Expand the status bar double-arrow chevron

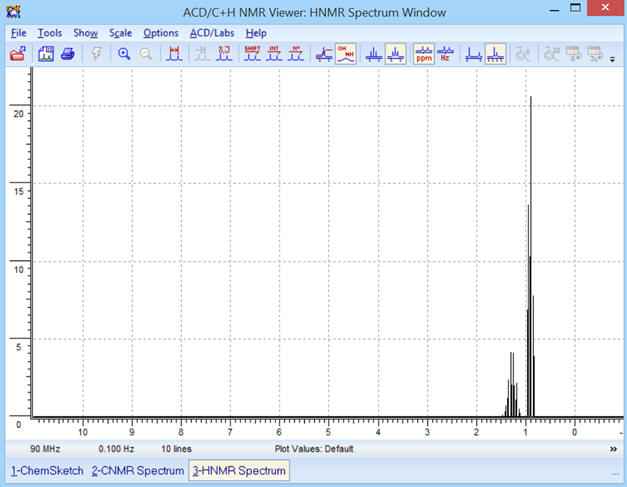point(613,449)
